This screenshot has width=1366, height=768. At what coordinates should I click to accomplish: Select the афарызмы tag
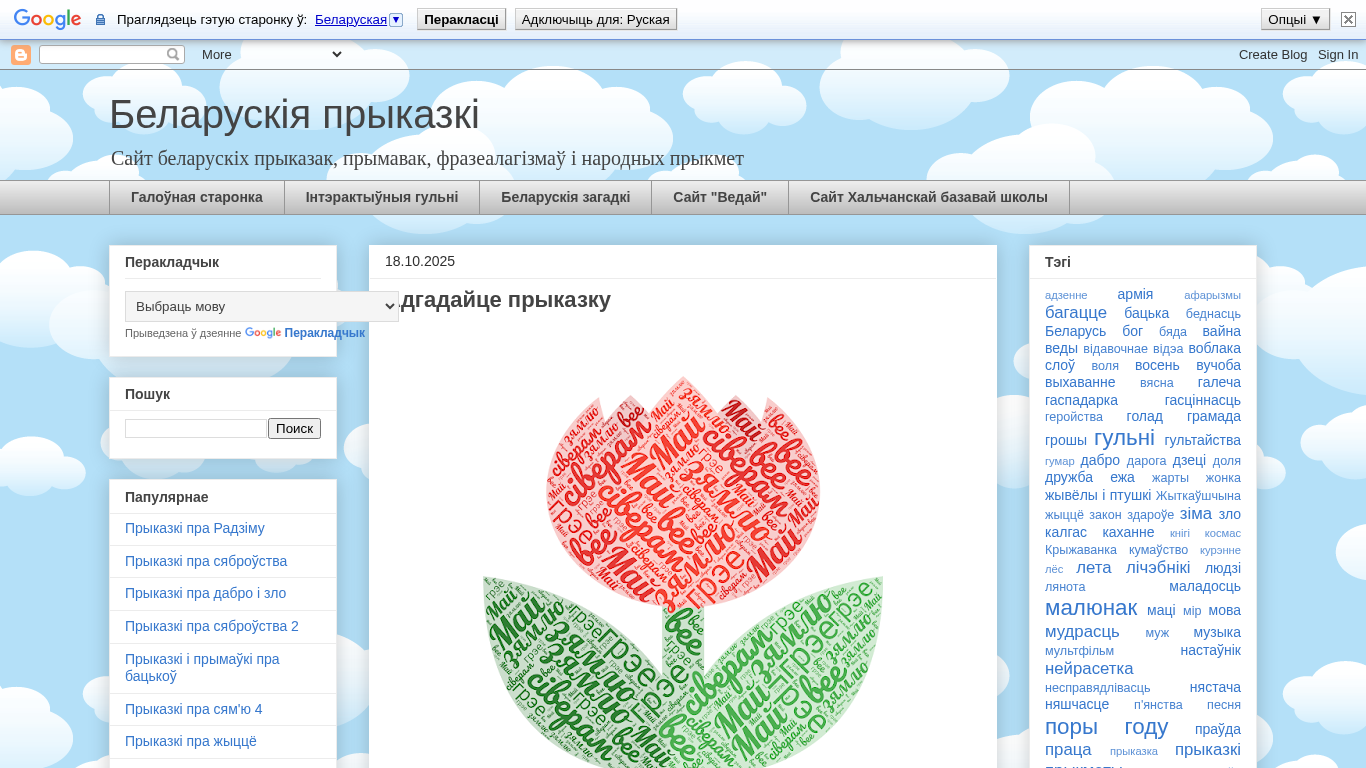tap(1212, 295)
